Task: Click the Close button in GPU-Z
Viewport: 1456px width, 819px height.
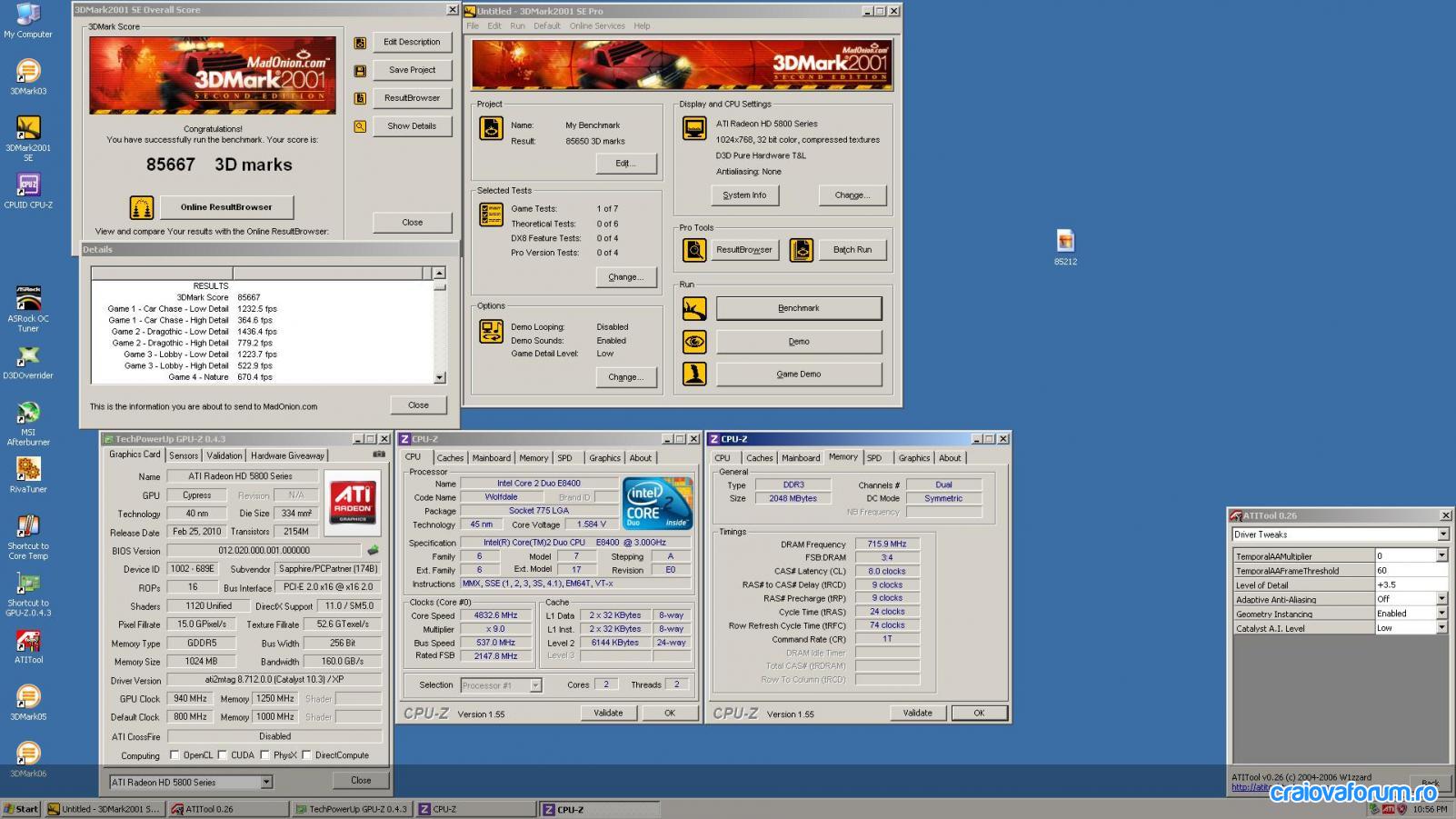Action: [361, 781]
